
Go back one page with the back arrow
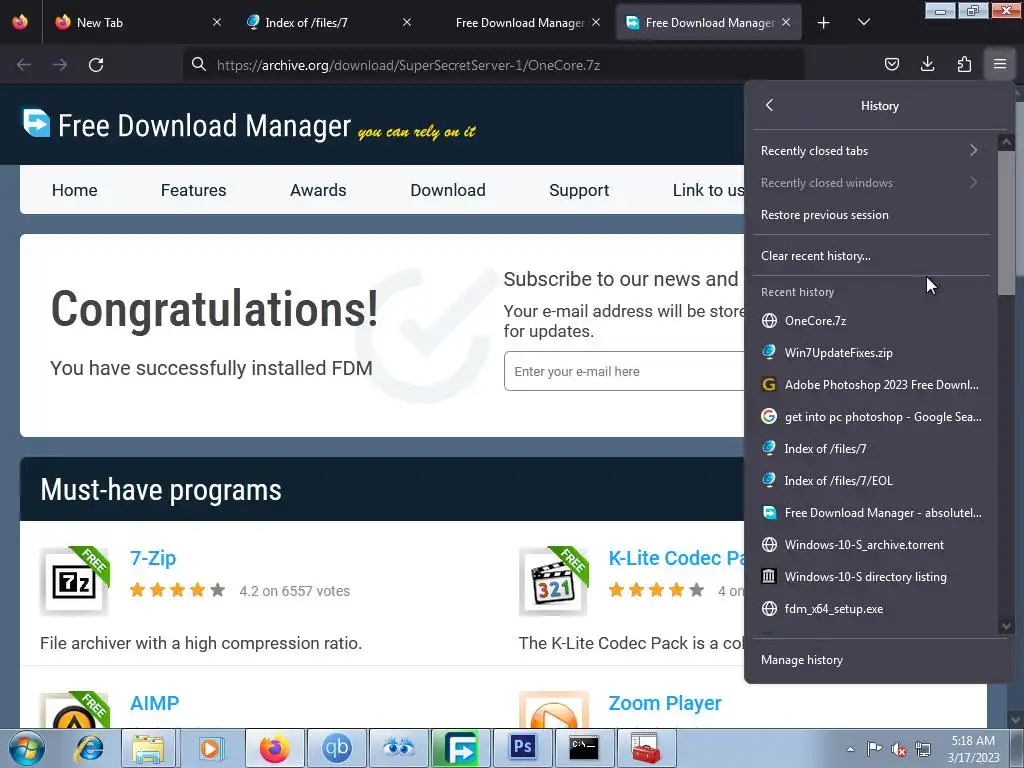(x=24, y=65)
